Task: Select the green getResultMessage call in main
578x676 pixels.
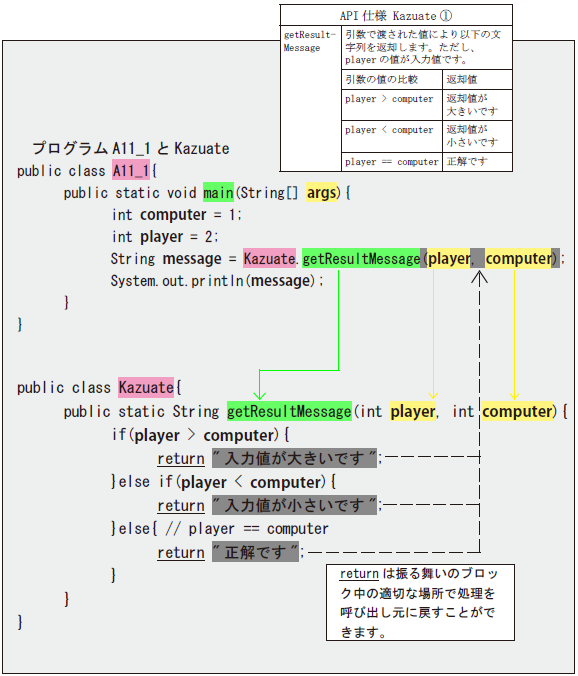Action: click(361, 258)
